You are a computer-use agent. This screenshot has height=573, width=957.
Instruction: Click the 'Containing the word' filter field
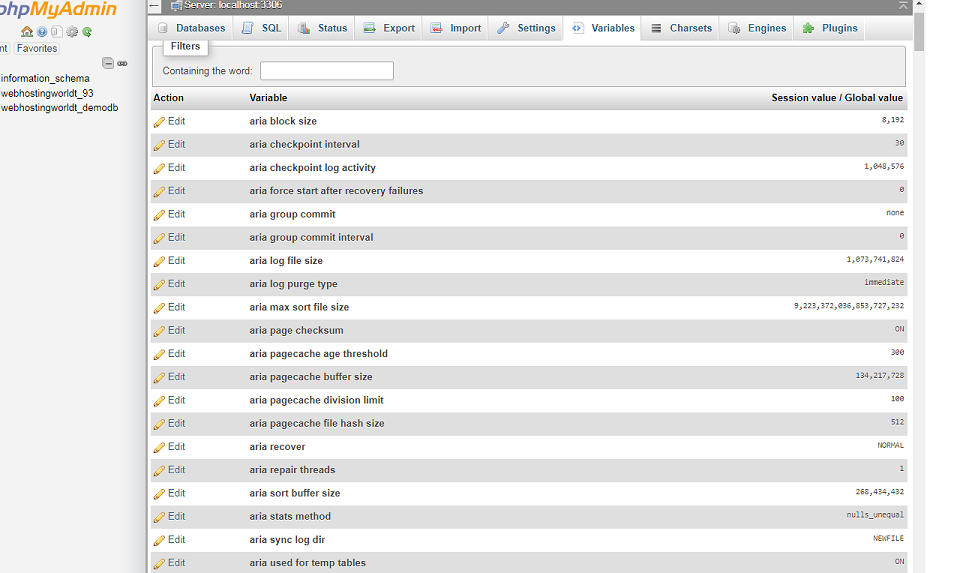[x=326, y=71]
